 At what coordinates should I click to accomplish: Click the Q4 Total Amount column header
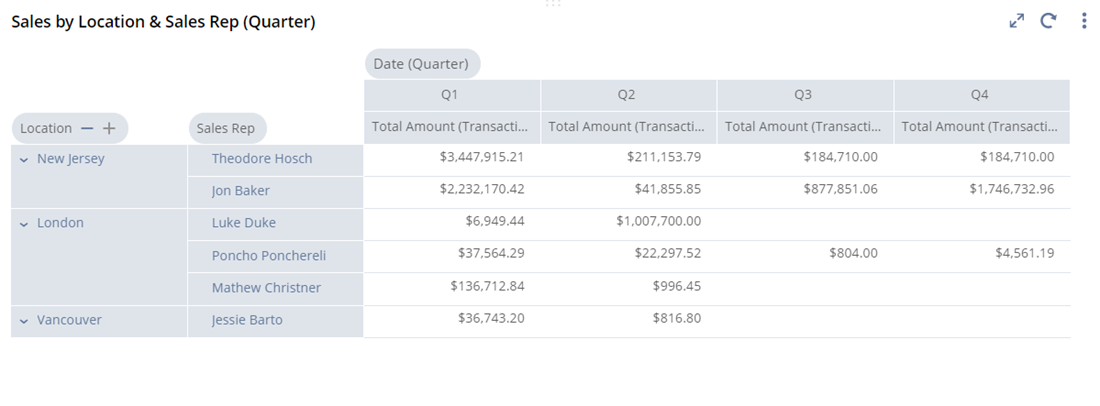pos(979,126)
